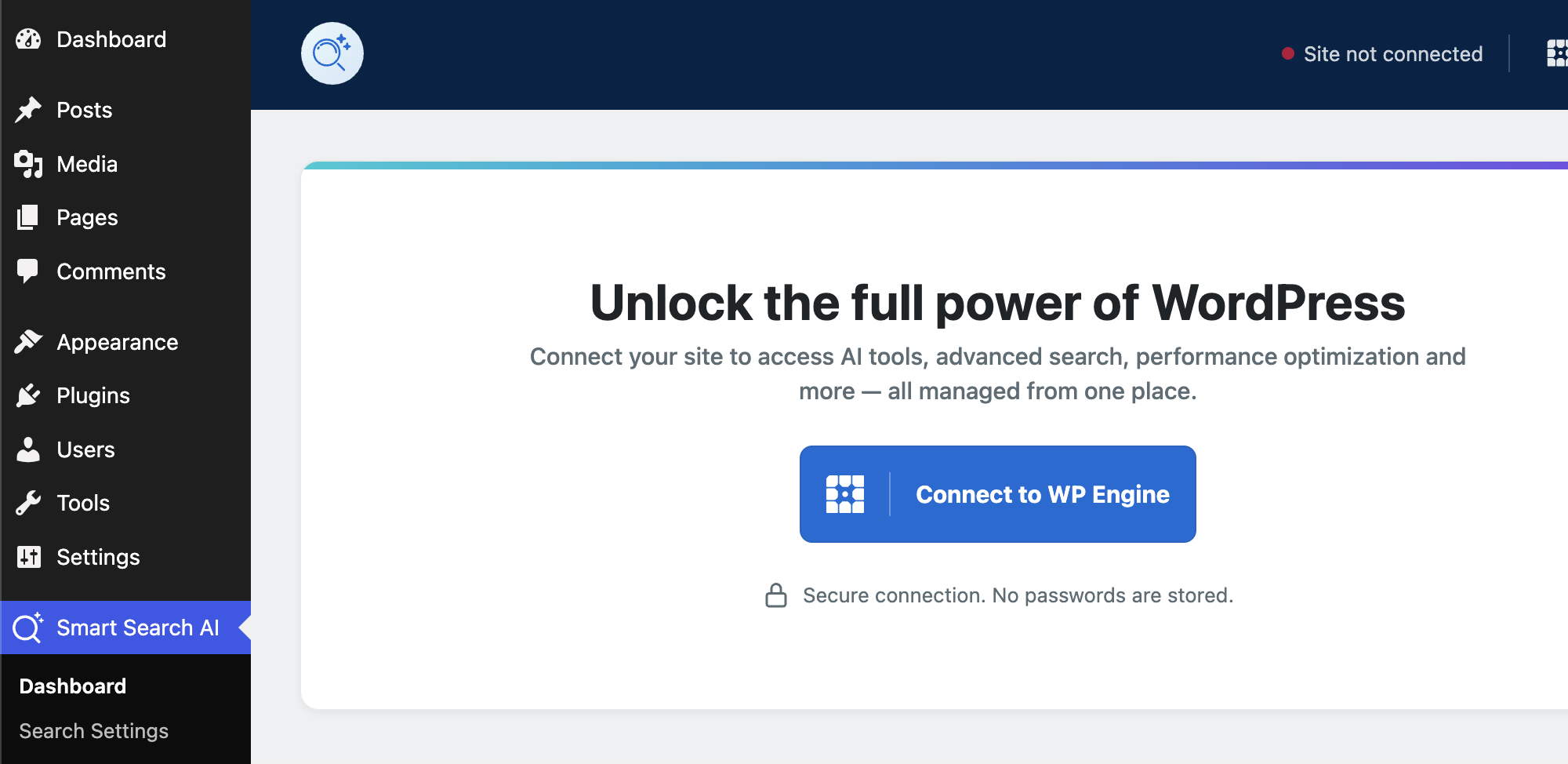
Task: Click the Plugins plug icon
Action: coord(28,395)
